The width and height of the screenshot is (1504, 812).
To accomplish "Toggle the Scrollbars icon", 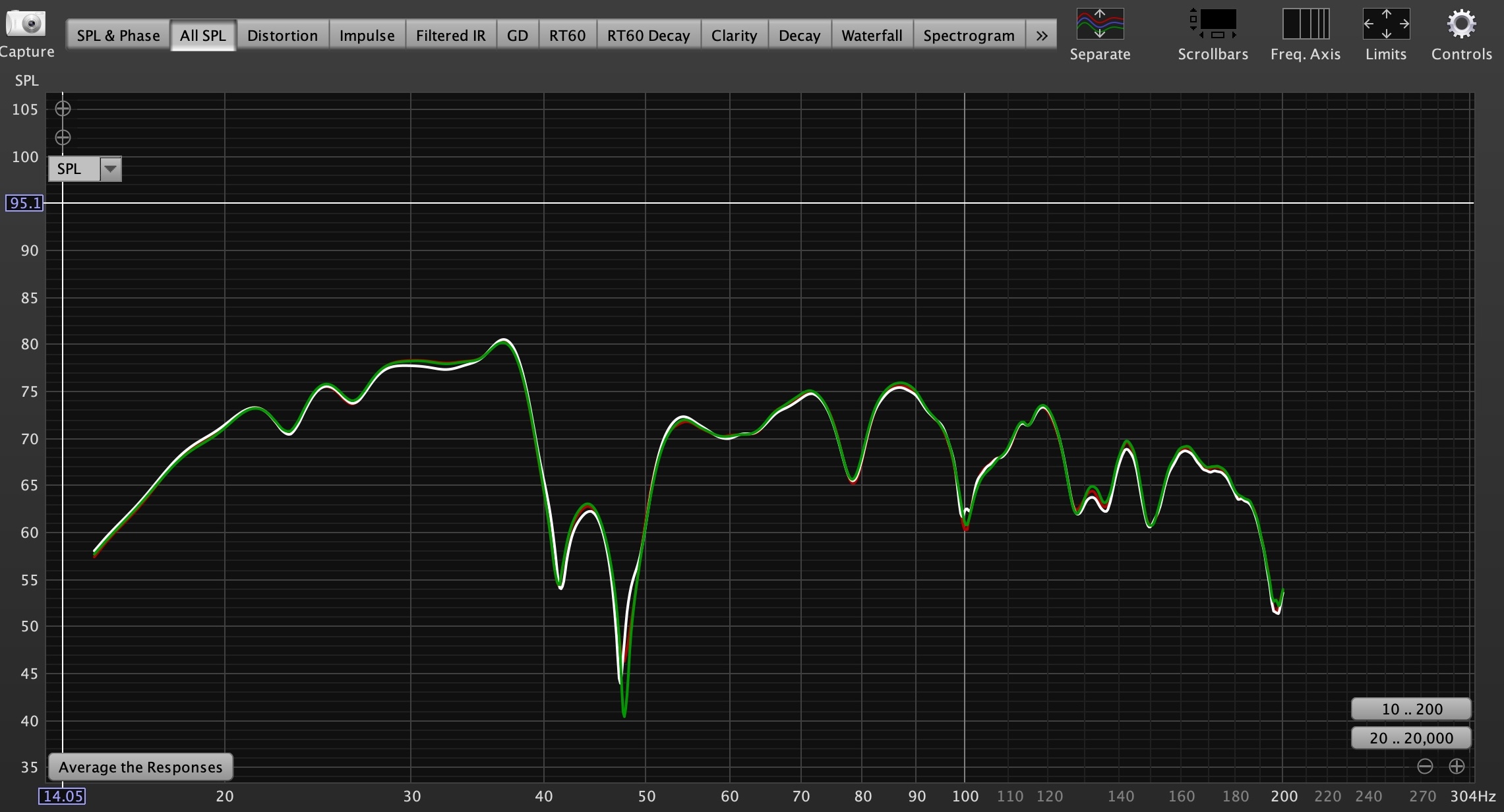I will pyautogui.click(x=1213, y=24).
